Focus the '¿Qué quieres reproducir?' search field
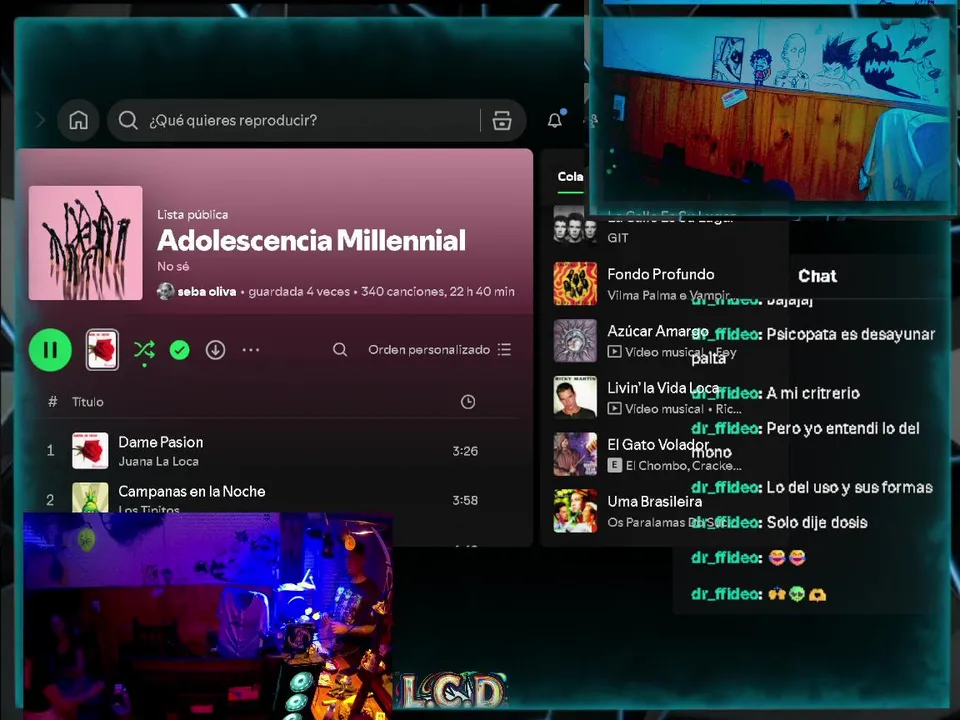The image size is (960, 720). 317,120
